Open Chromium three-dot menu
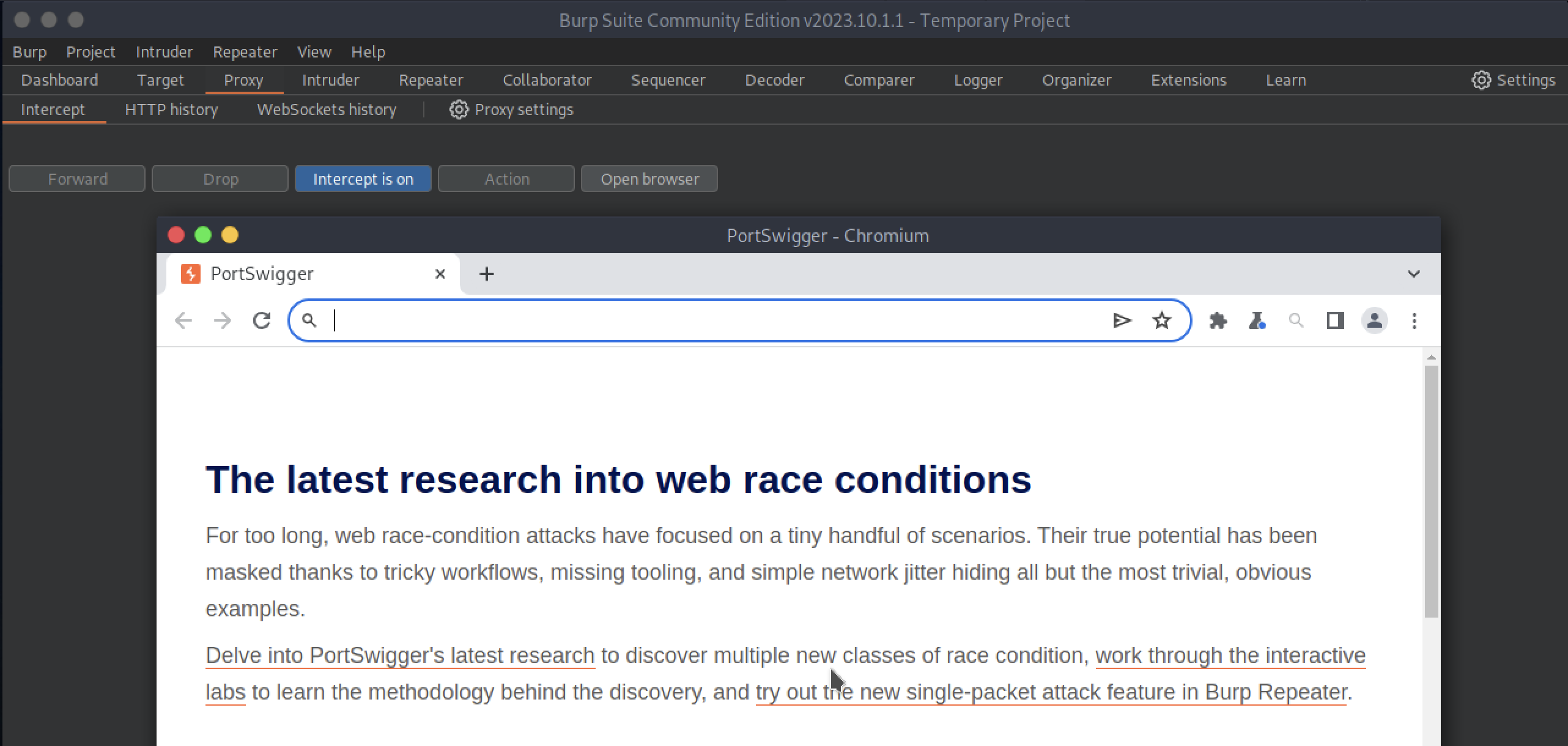 tap(1414, 320)
